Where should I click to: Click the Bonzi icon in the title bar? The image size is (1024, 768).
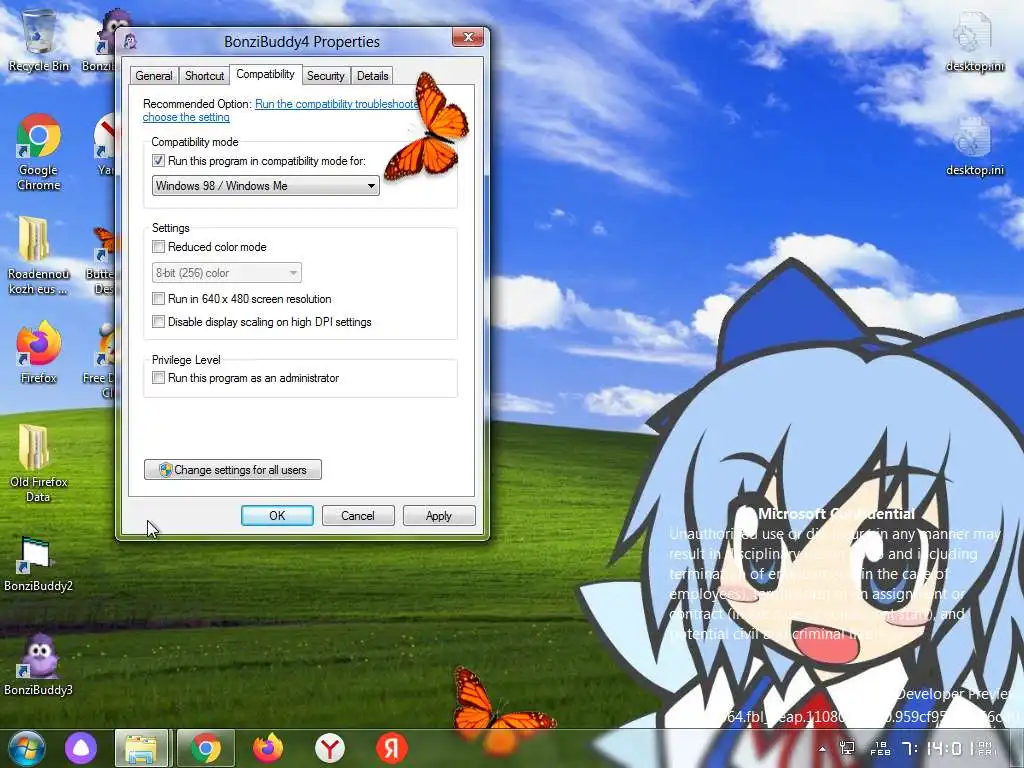[131, 41]
